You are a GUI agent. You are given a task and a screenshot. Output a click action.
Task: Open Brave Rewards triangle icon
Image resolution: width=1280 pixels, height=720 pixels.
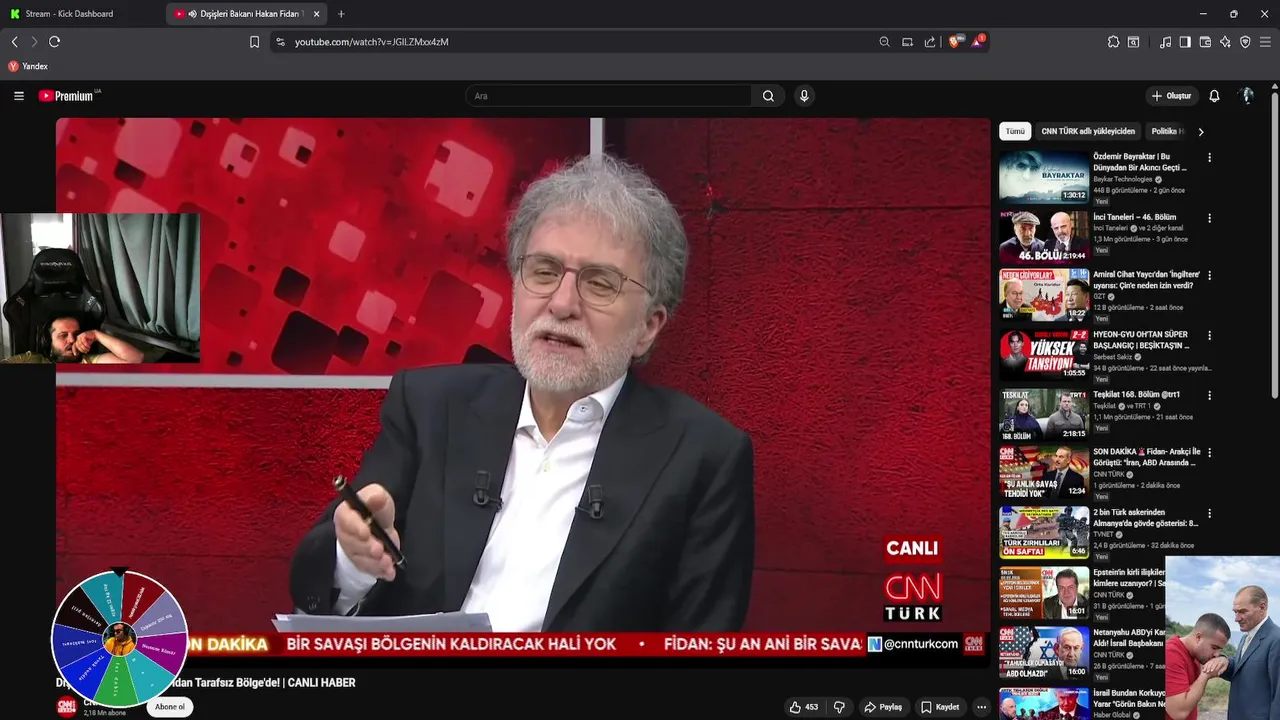(978, 42)
